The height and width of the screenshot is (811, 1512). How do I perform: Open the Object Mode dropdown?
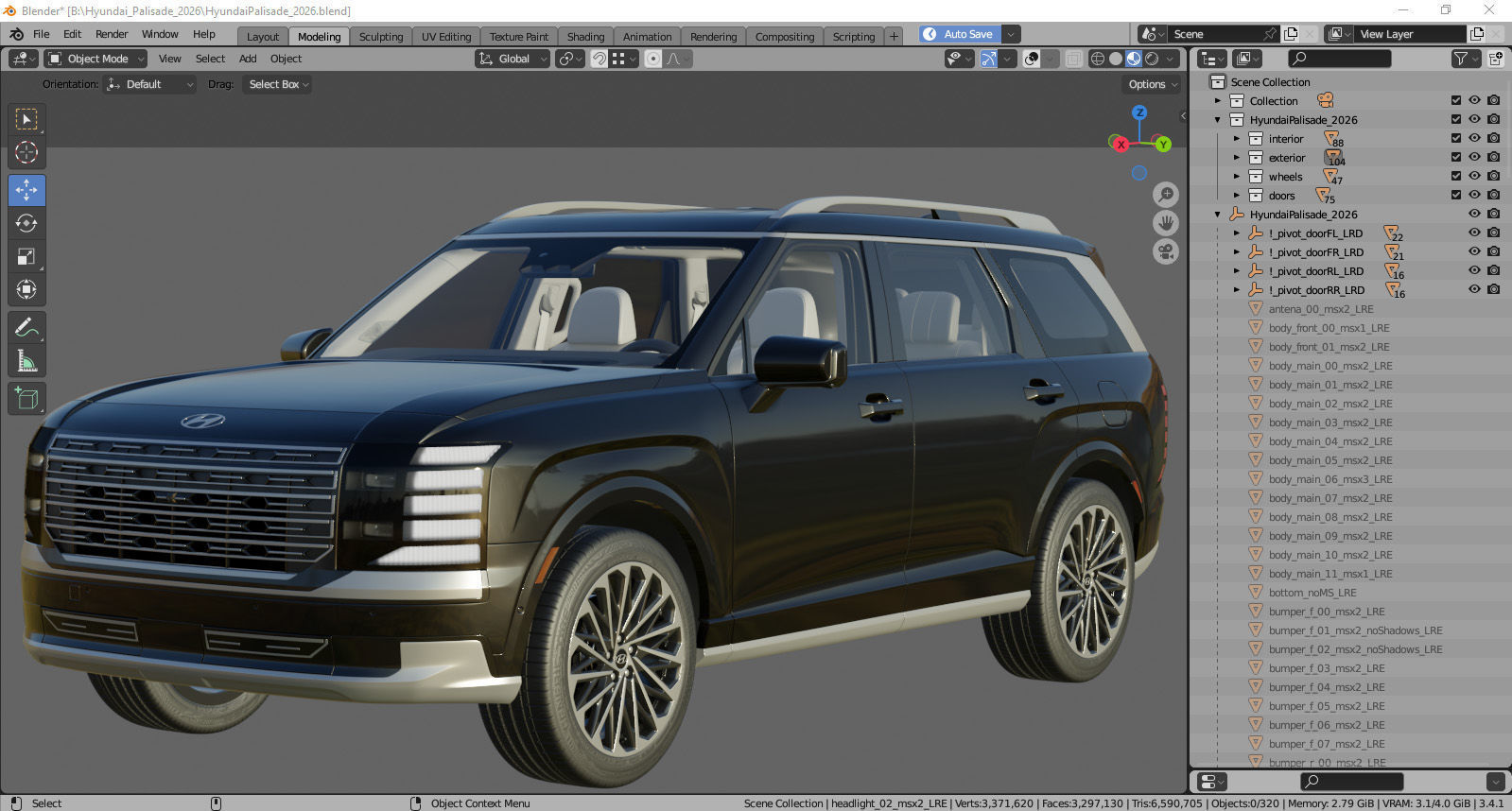tap(96, 59)
